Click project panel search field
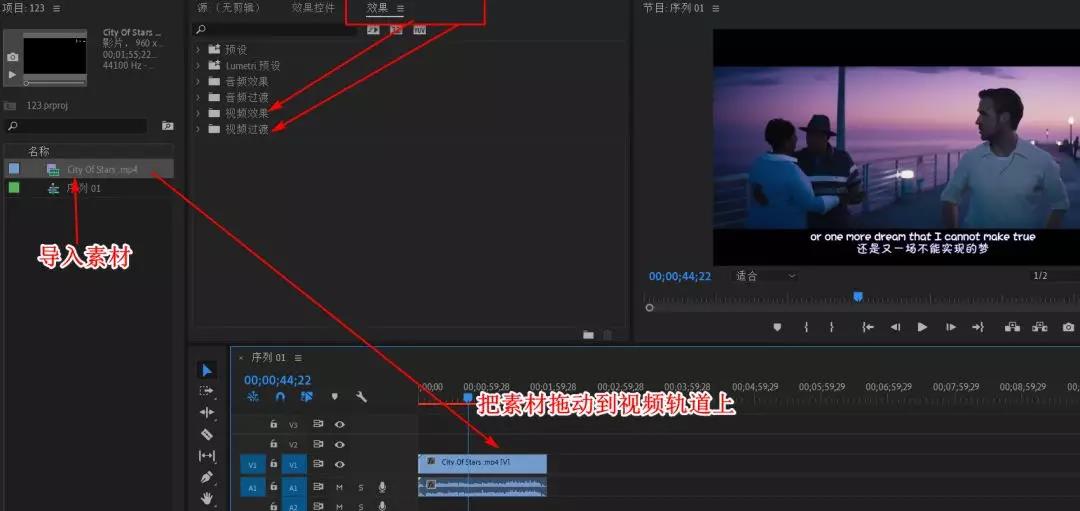The image size is (1080, 511). tap(76, 126)
